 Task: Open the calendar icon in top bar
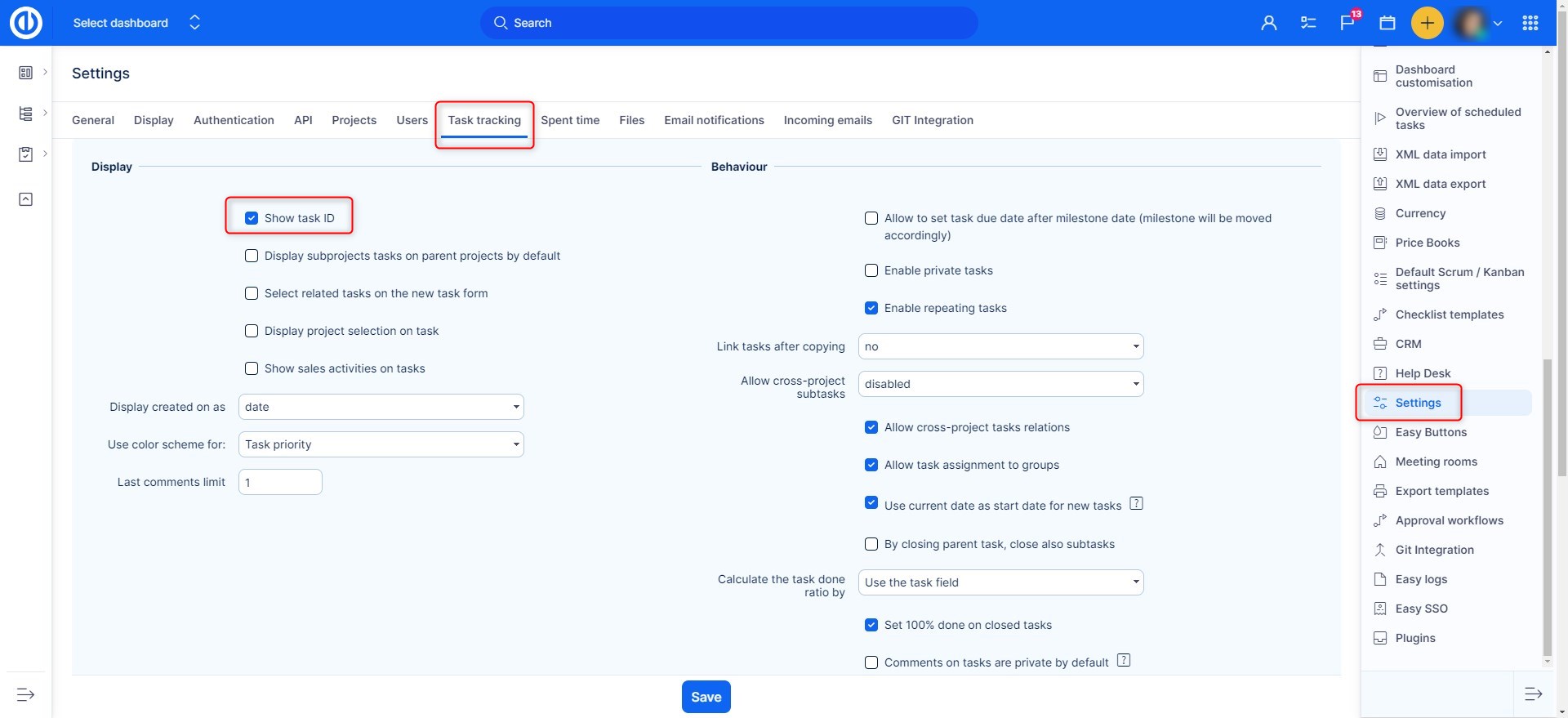[x=1388, y=23]
